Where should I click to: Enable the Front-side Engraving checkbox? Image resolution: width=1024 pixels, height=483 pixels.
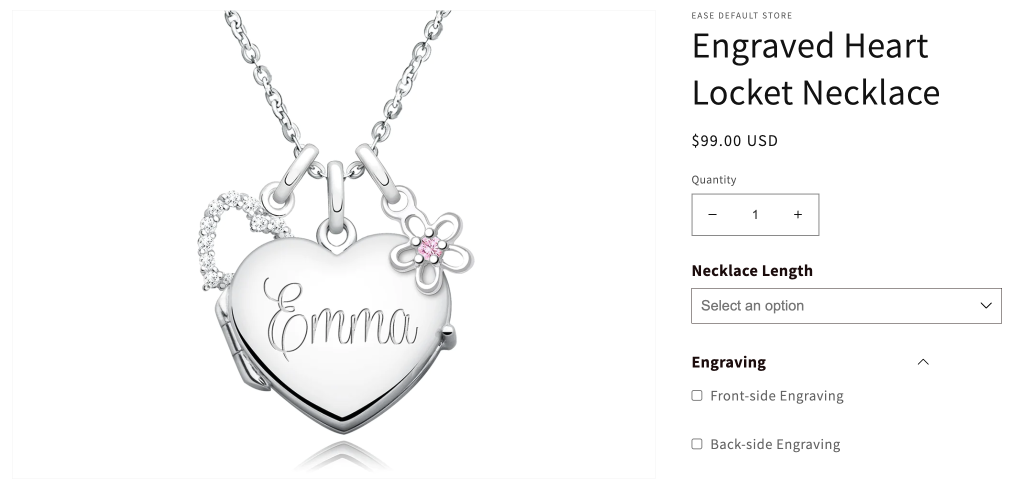click(697, 396)
